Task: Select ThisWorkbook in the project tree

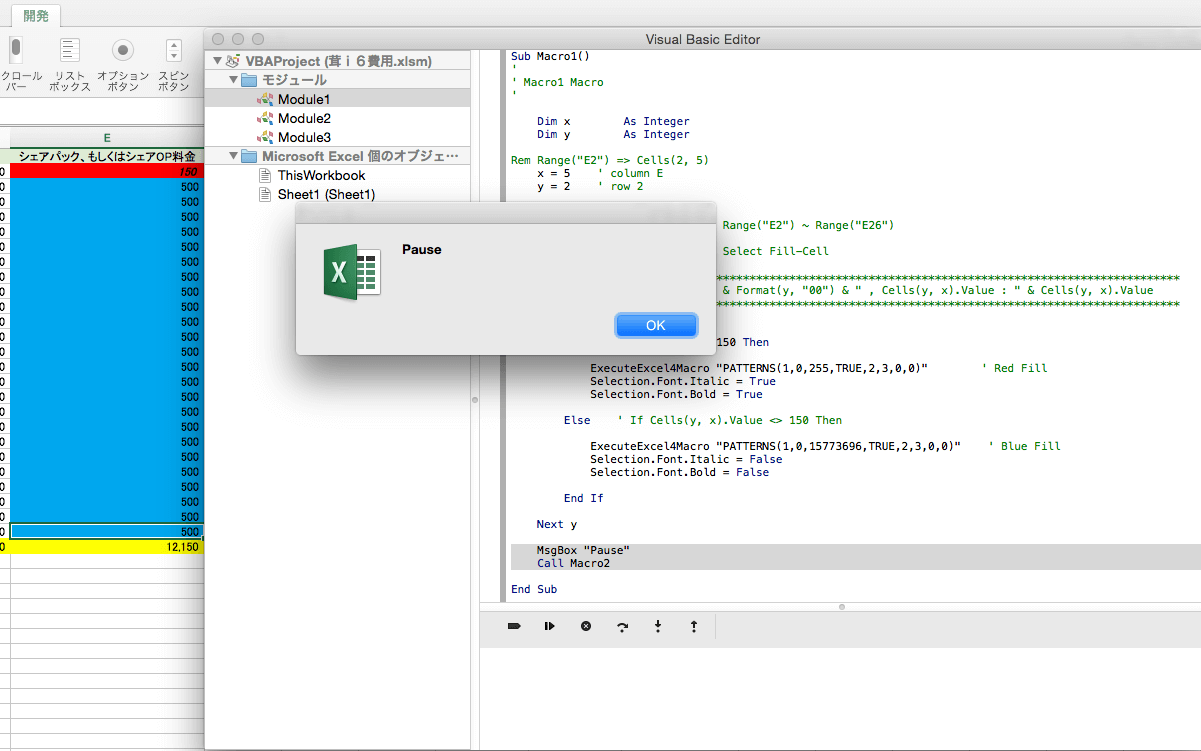Action: (321, 175)
